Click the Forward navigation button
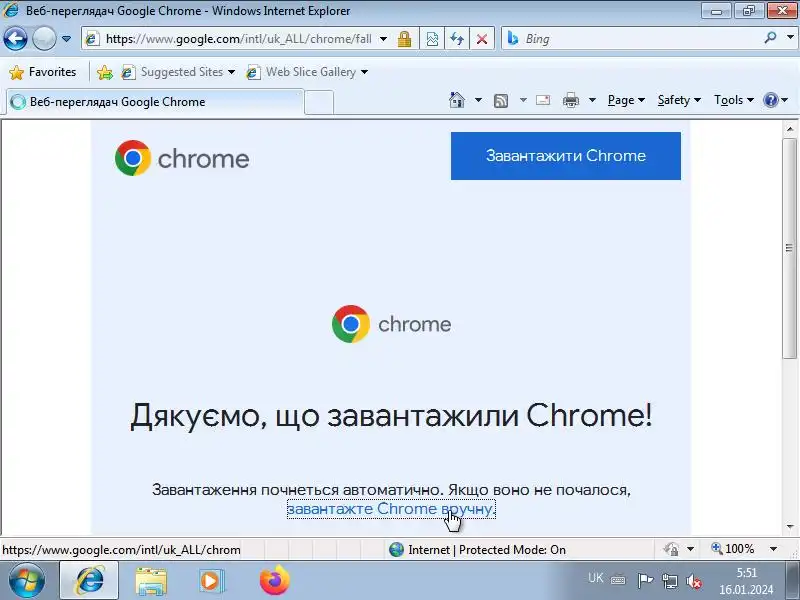The width and height of the screenshot is (800, 600). coord(44,39)
